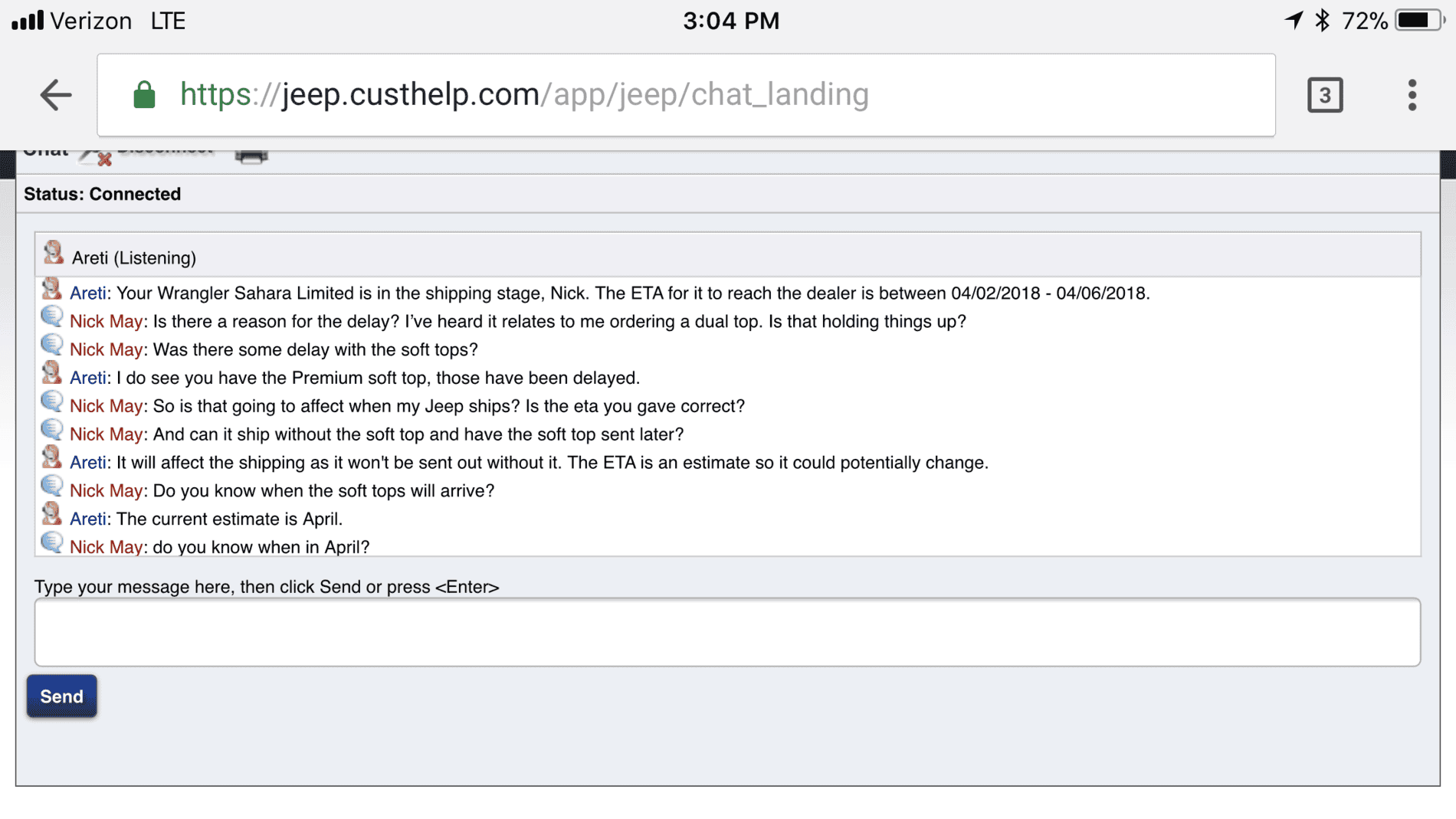Image resolution: width=1456 pixels, height=819 pixels.
Task: Tap the green secure lock icon
Action: 144,95
